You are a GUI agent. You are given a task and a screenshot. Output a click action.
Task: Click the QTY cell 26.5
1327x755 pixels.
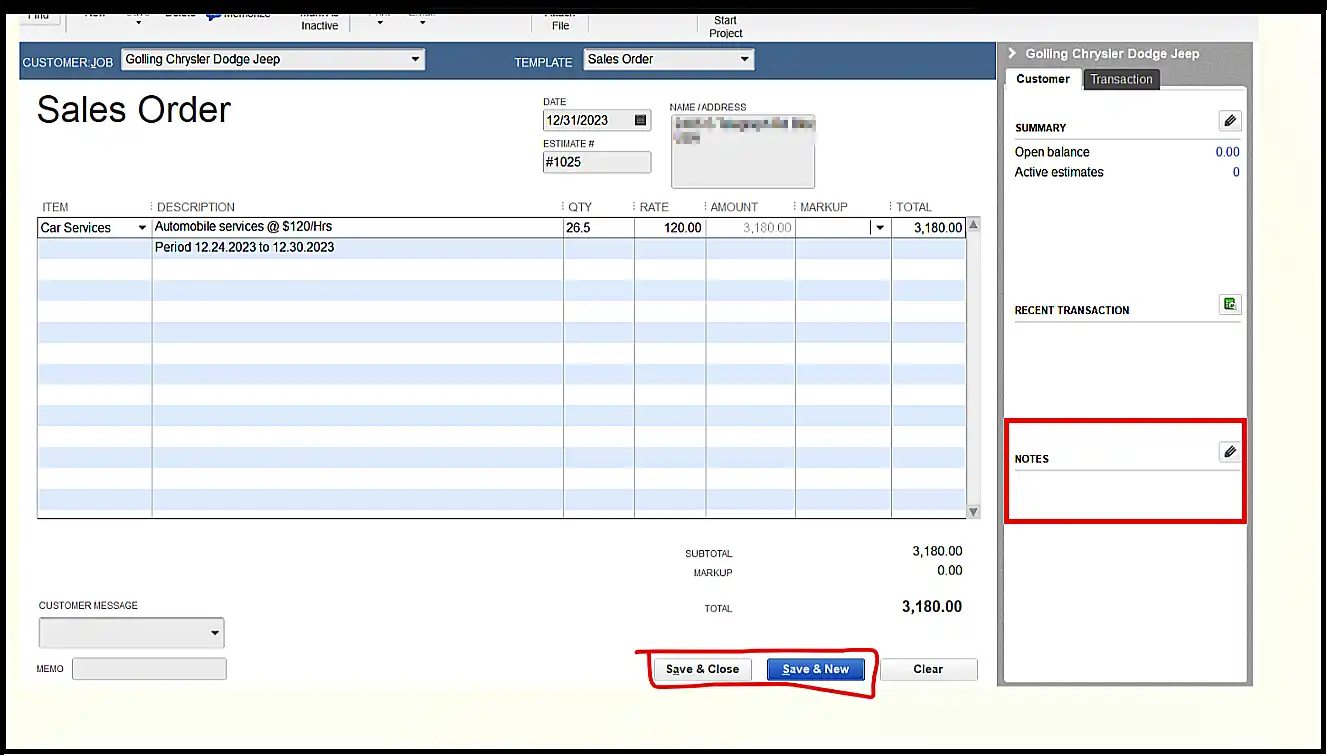(x=598, y=228)
